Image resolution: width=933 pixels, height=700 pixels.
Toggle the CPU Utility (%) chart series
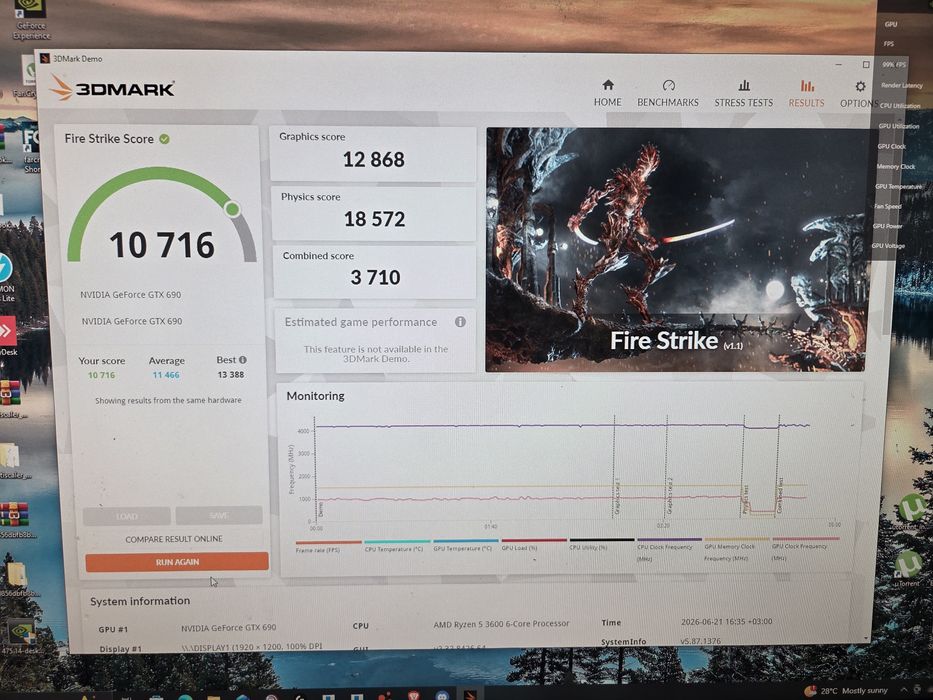point(601,543)
